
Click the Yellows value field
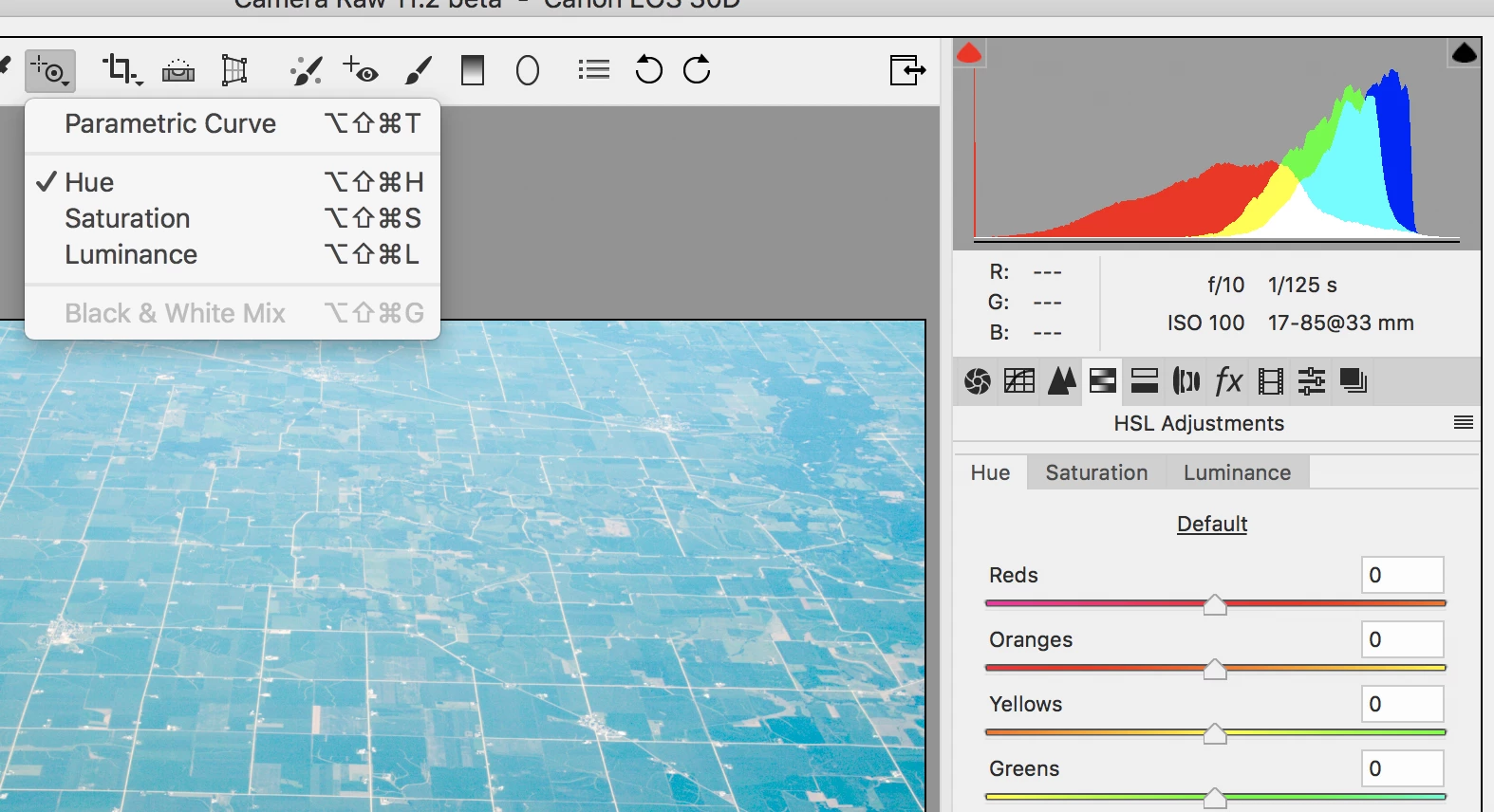(1402, 704)
